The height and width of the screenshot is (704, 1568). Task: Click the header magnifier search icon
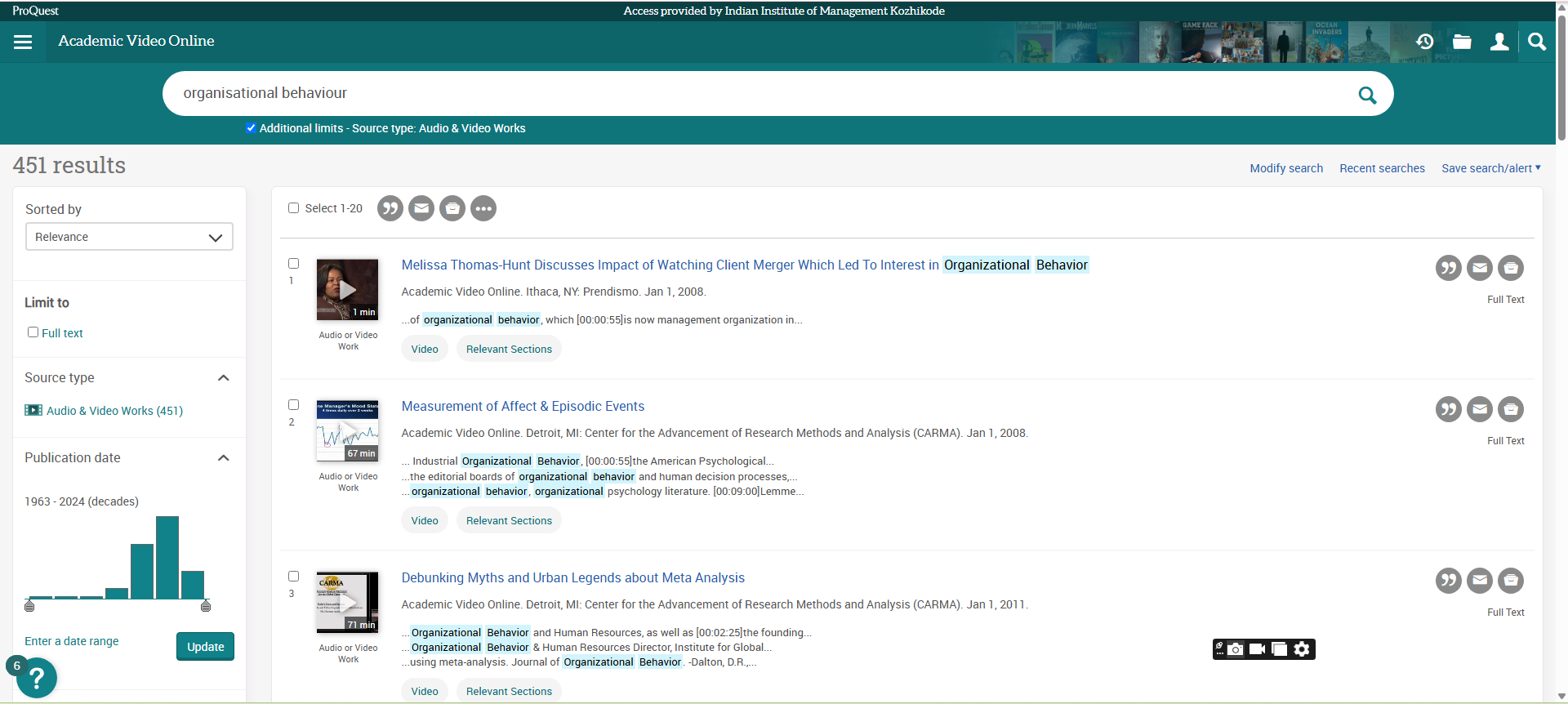1536,42
